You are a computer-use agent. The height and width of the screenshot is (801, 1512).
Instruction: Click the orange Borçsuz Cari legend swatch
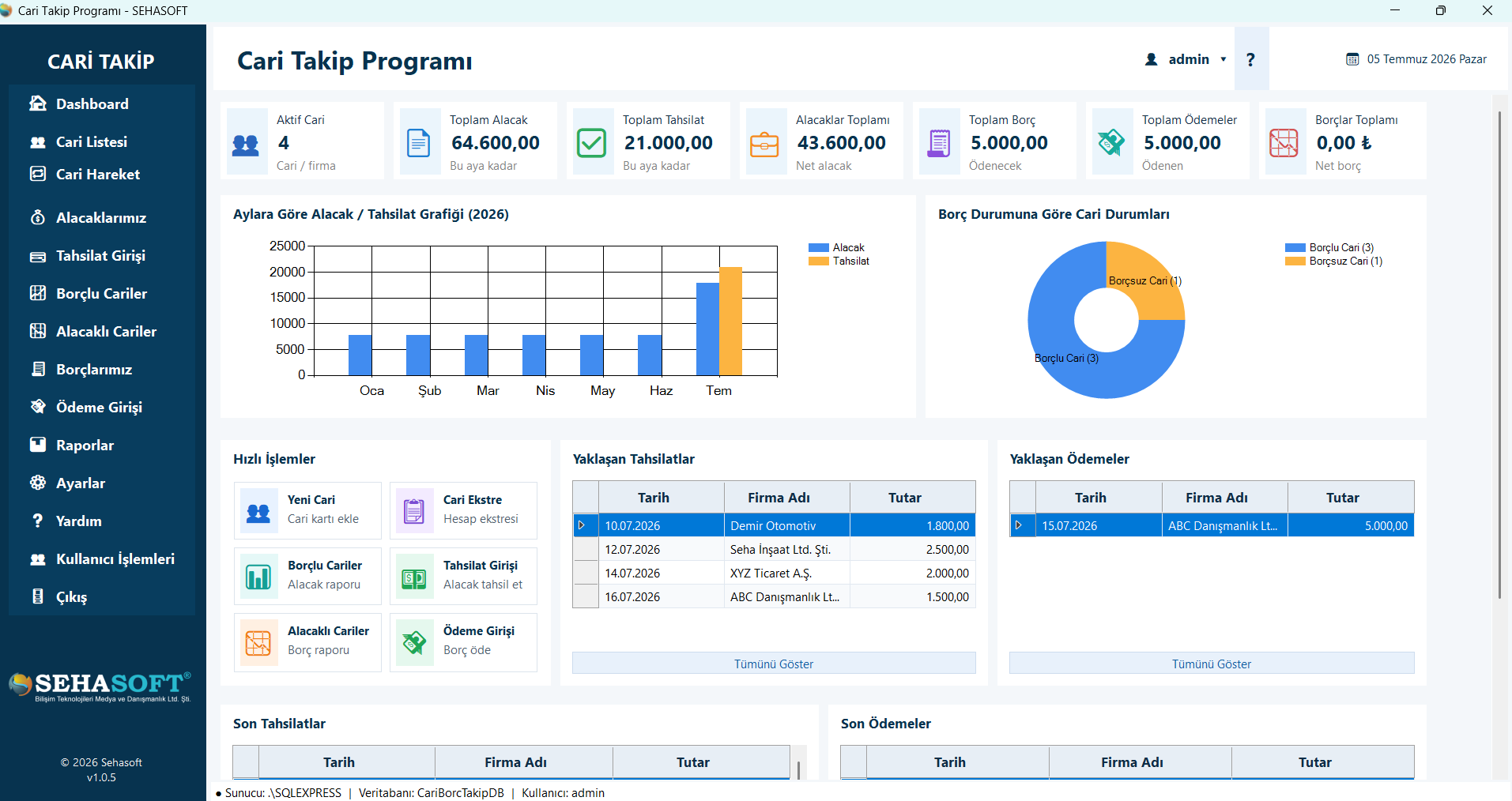pyautogui.click(x=1295, y=261)
